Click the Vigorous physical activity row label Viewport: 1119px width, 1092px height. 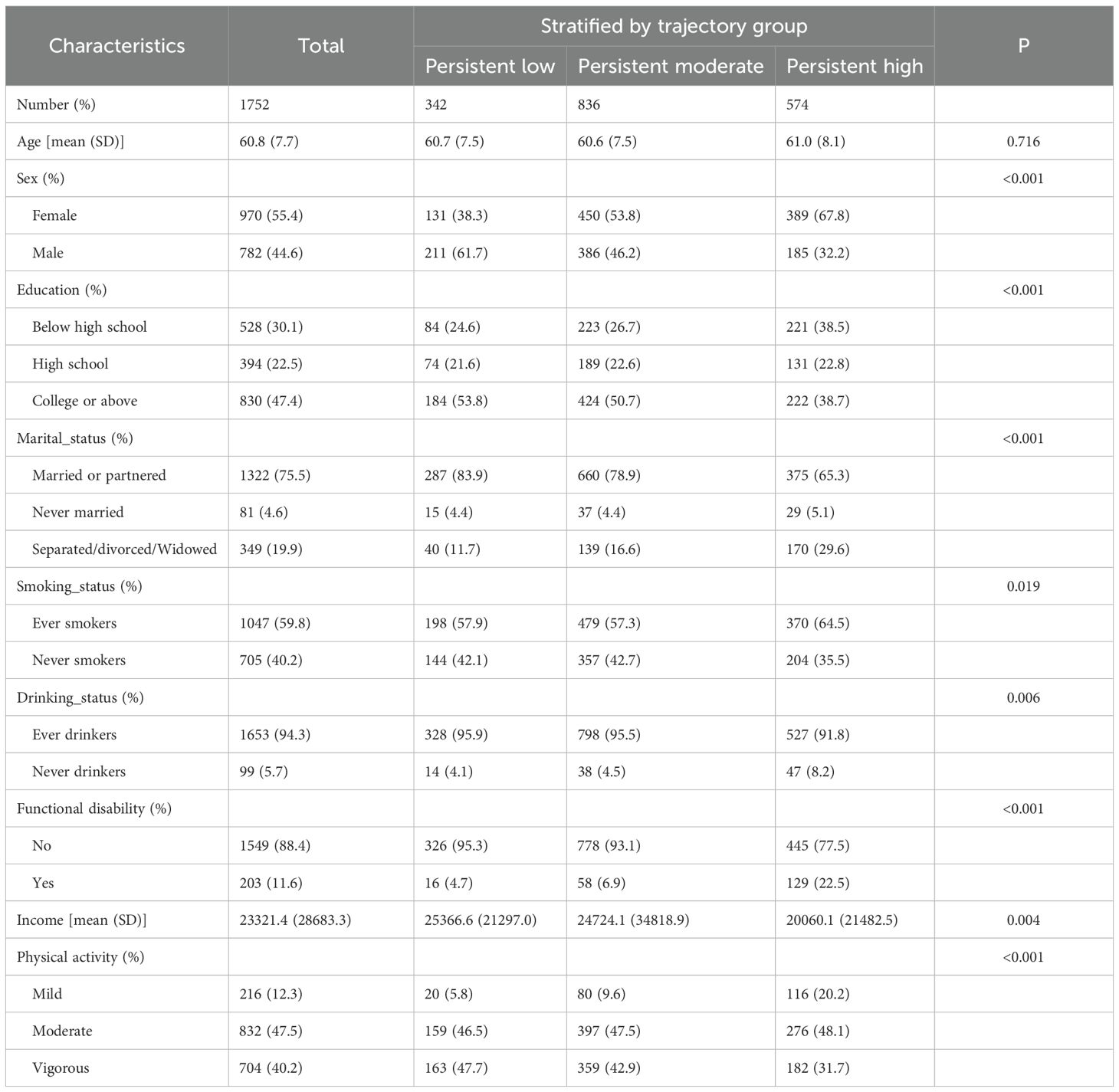point(61,1067)
